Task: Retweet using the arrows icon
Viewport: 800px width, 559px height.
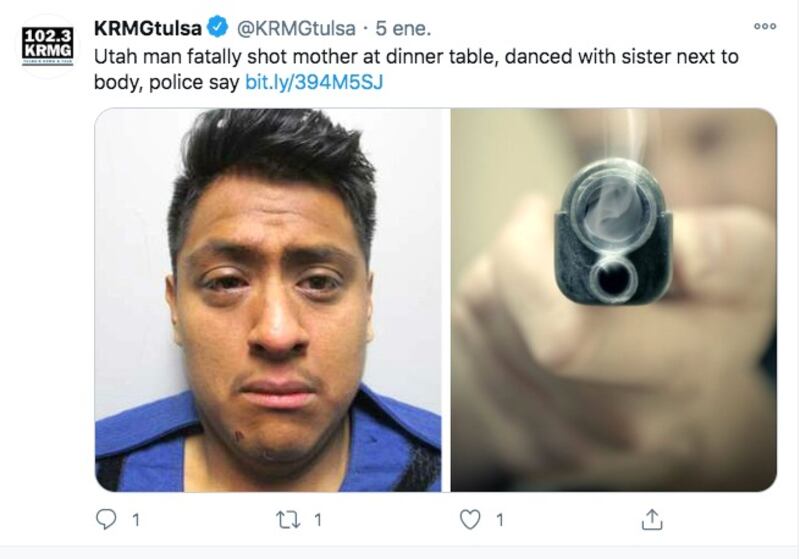Action: 288,520
